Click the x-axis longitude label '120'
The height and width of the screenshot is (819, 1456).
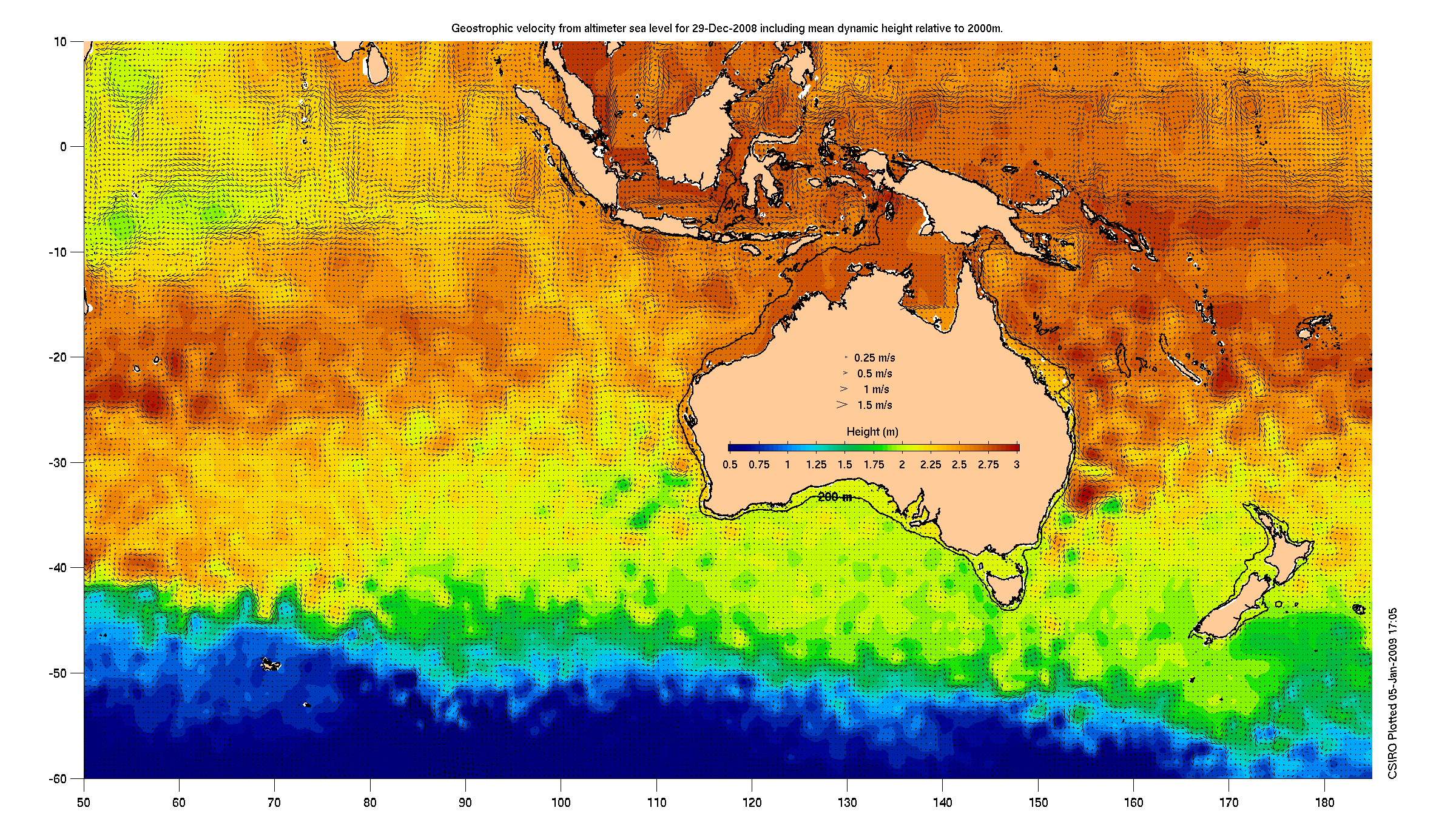coord(752,803)
